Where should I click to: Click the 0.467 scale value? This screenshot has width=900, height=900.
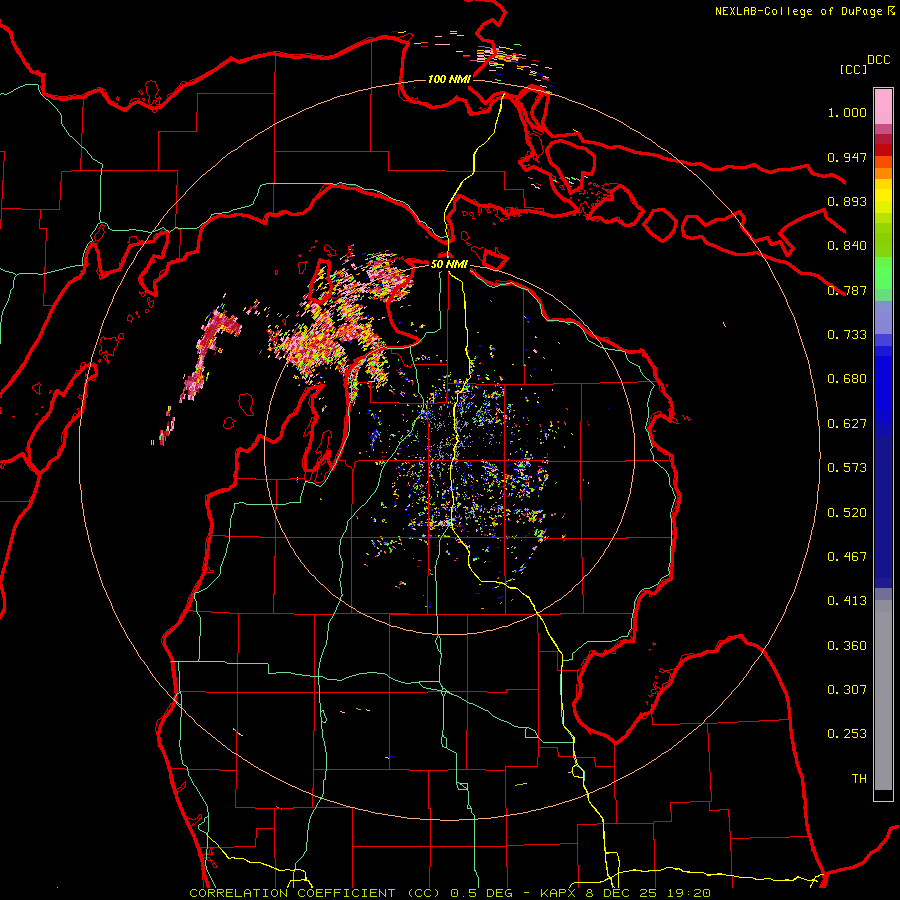pyautogui.click(x=847, y=557)
